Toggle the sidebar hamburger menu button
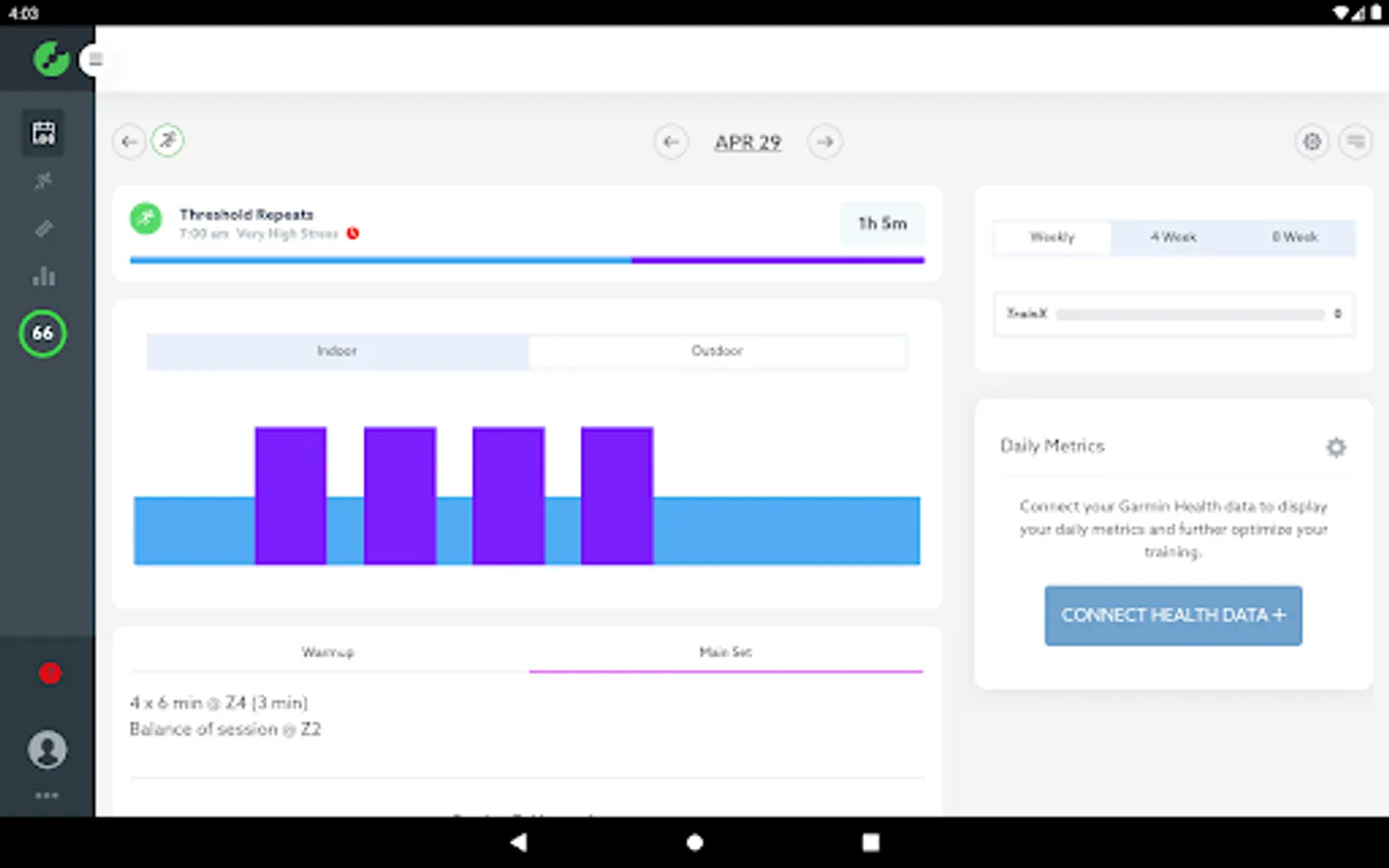1389x868 pixels. [x=95, y=60]
